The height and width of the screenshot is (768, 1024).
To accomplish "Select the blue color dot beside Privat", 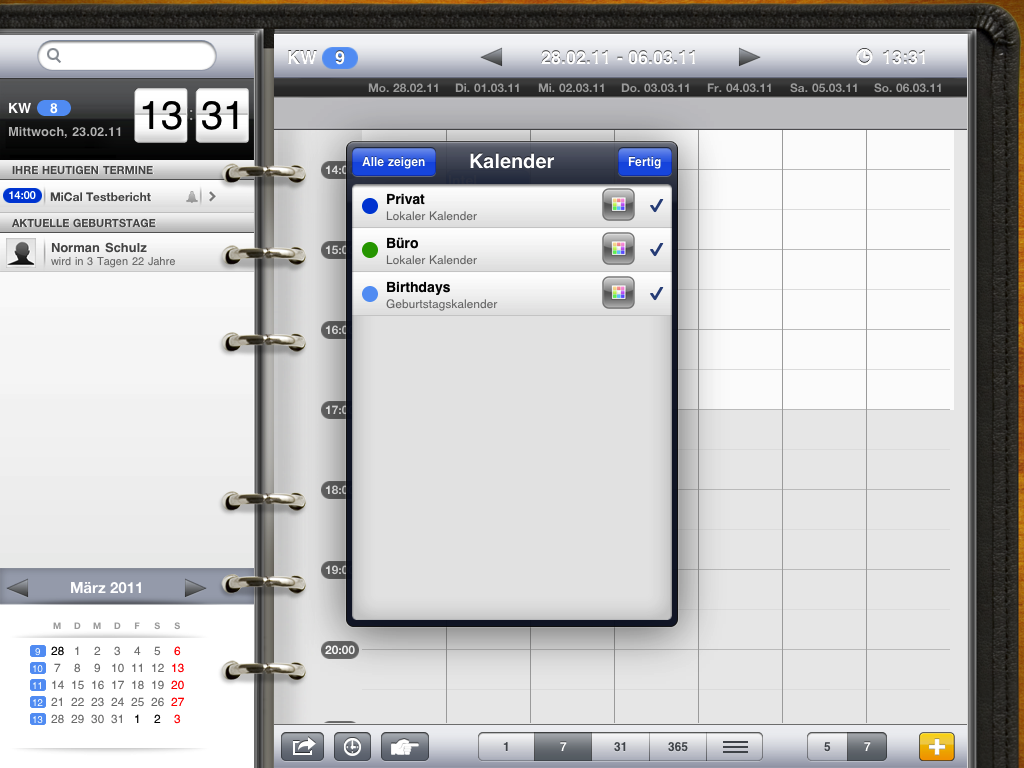I will pyautogui.click(x=370, y=204).
